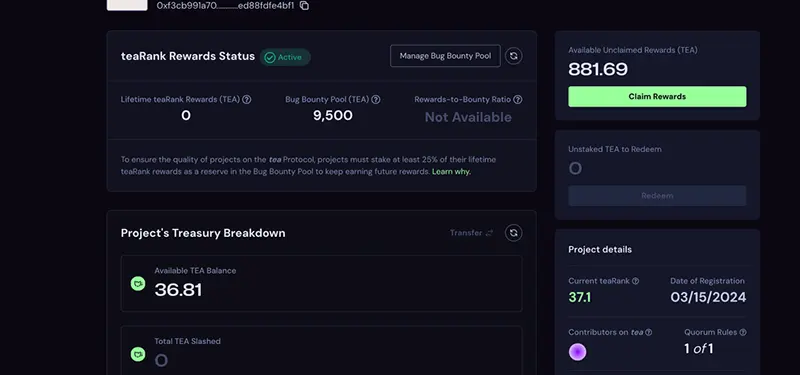Refresh the Project's Treasury Breakdown panel

pyautogui.click(x=514, y=233)
